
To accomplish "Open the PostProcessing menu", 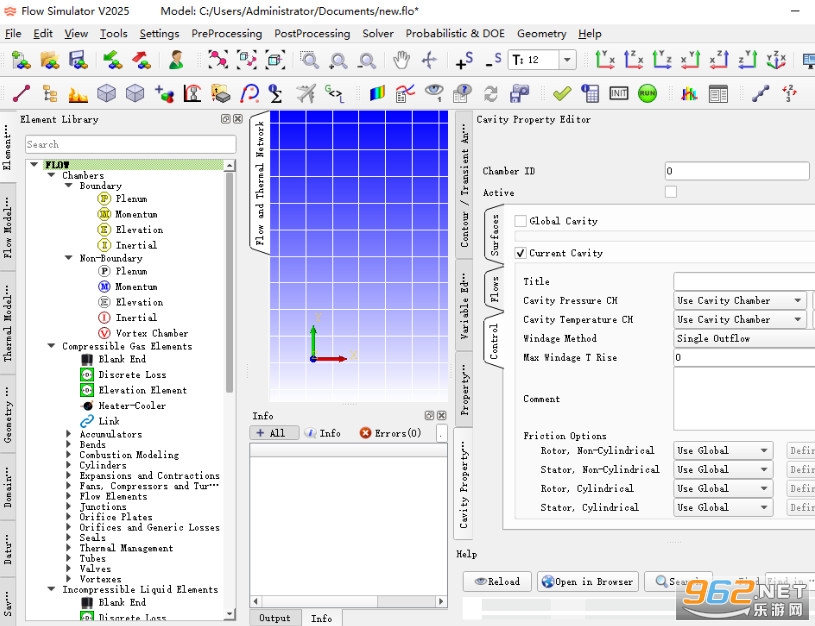I will point(312,33).
